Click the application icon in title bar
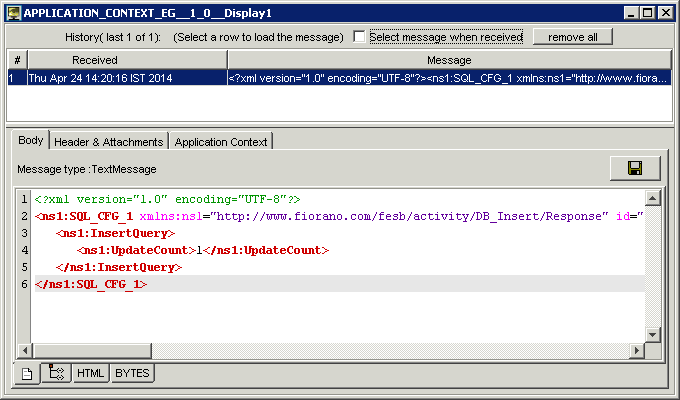680x400 pixels. 14,13
